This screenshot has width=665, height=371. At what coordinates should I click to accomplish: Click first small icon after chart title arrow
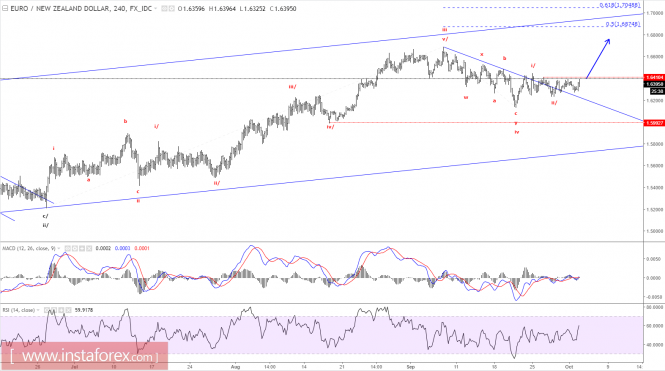(x=164, y=8)
